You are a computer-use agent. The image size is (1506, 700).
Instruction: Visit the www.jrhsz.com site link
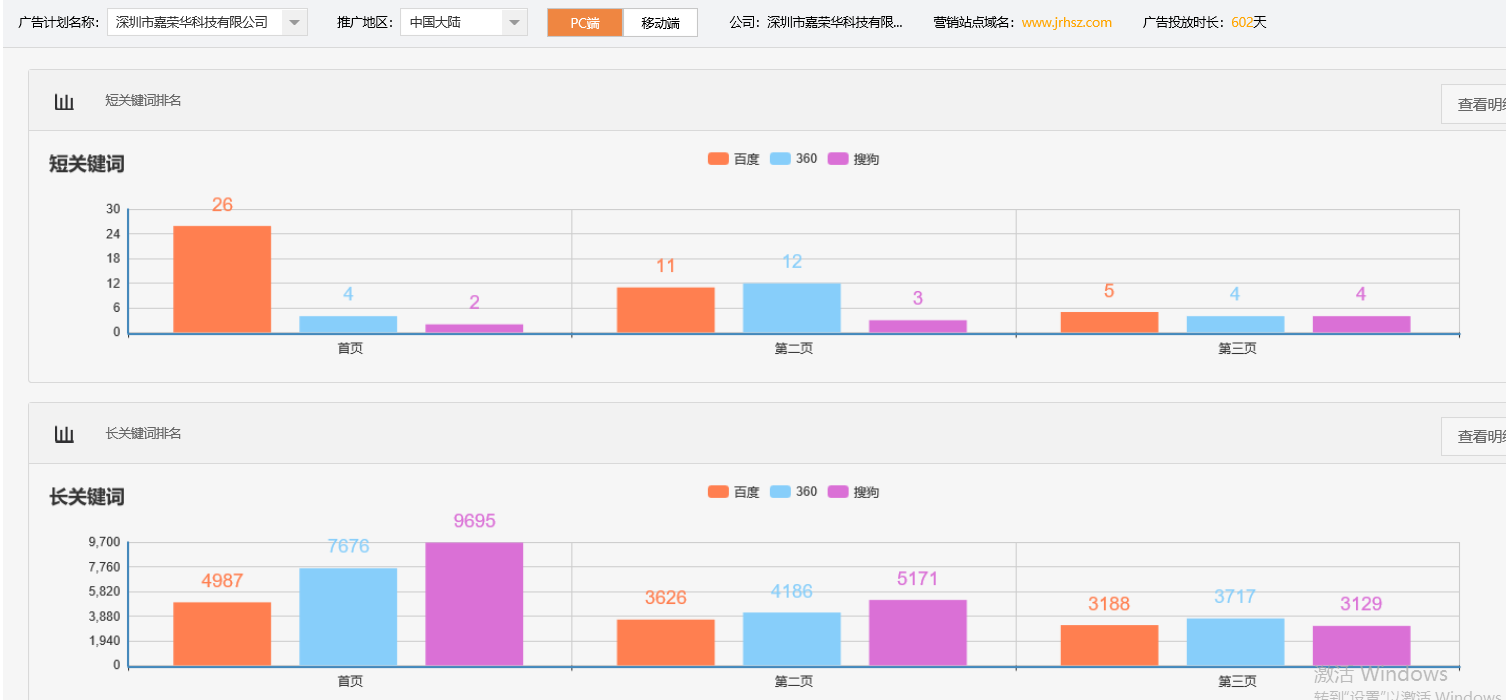(x=1066, y=22)
